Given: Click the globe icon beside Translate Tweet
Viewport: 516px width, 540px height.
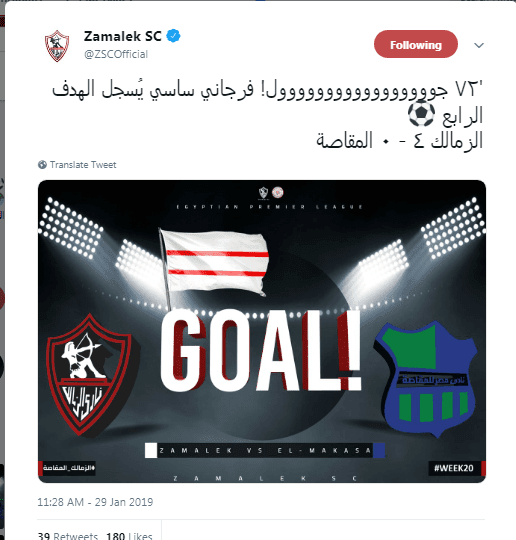Looking at the screenshot, I should click(42, 165).
